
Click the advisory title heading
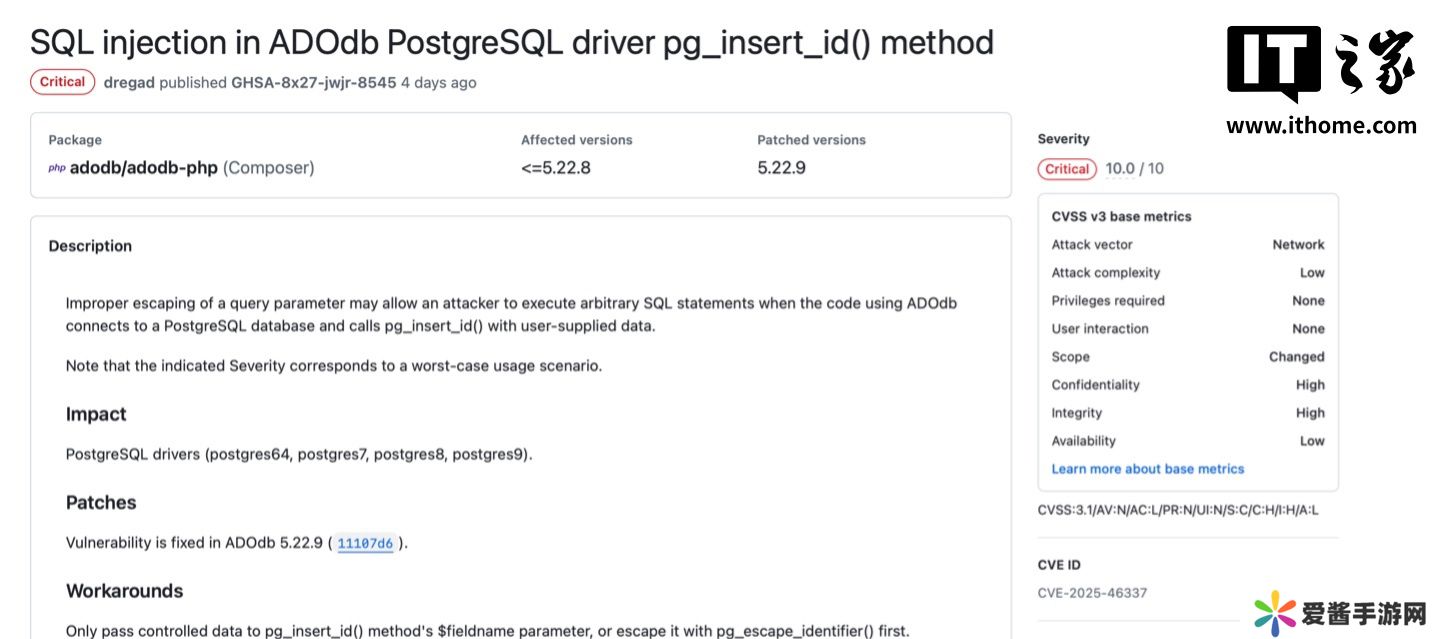coord(511,42)
